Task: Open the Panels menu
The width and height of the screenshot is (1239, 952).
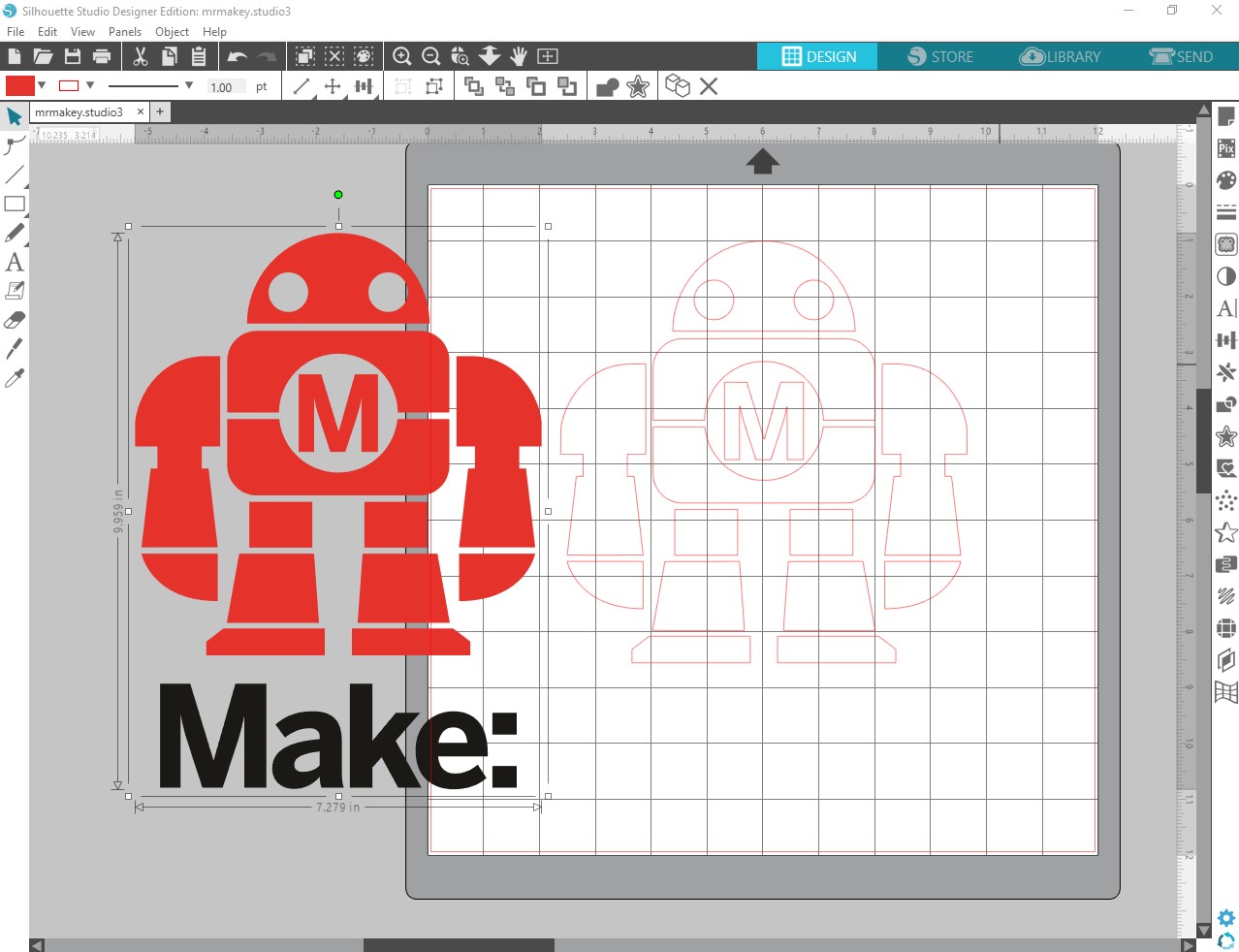Action: [125, 31]
